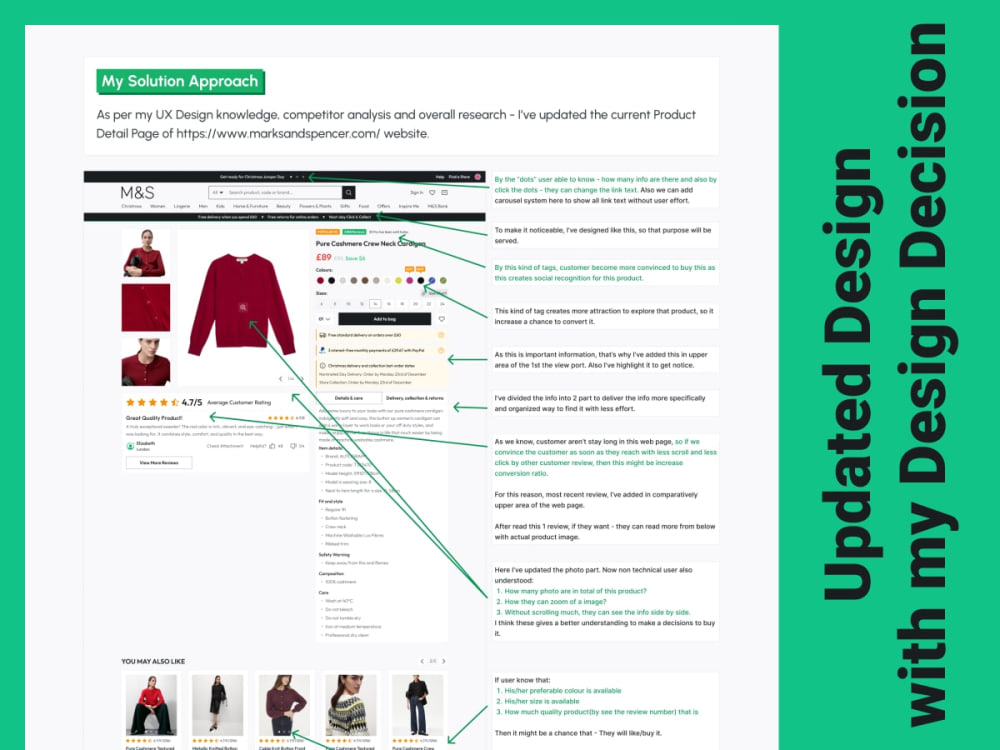Click the Sign in link

point(416,192)
